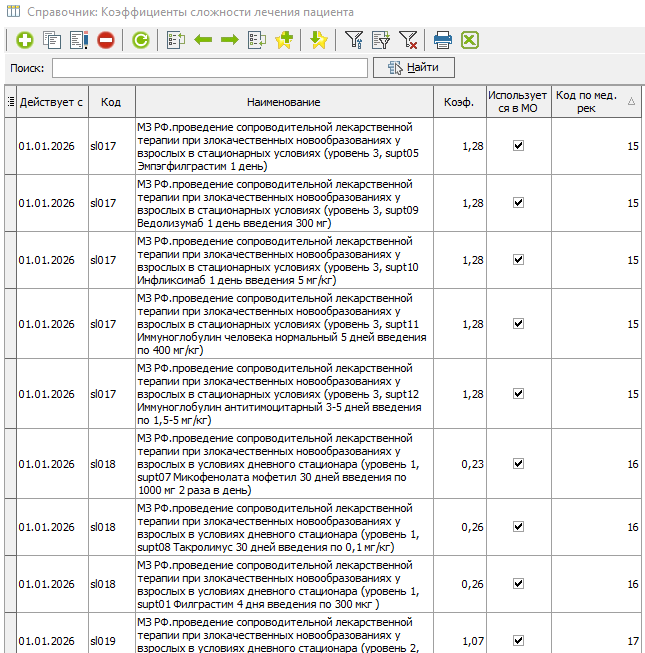Select the name cell containing 'supt09 Ведолизумаб'

pyautogui.click(x=284, y=203)
